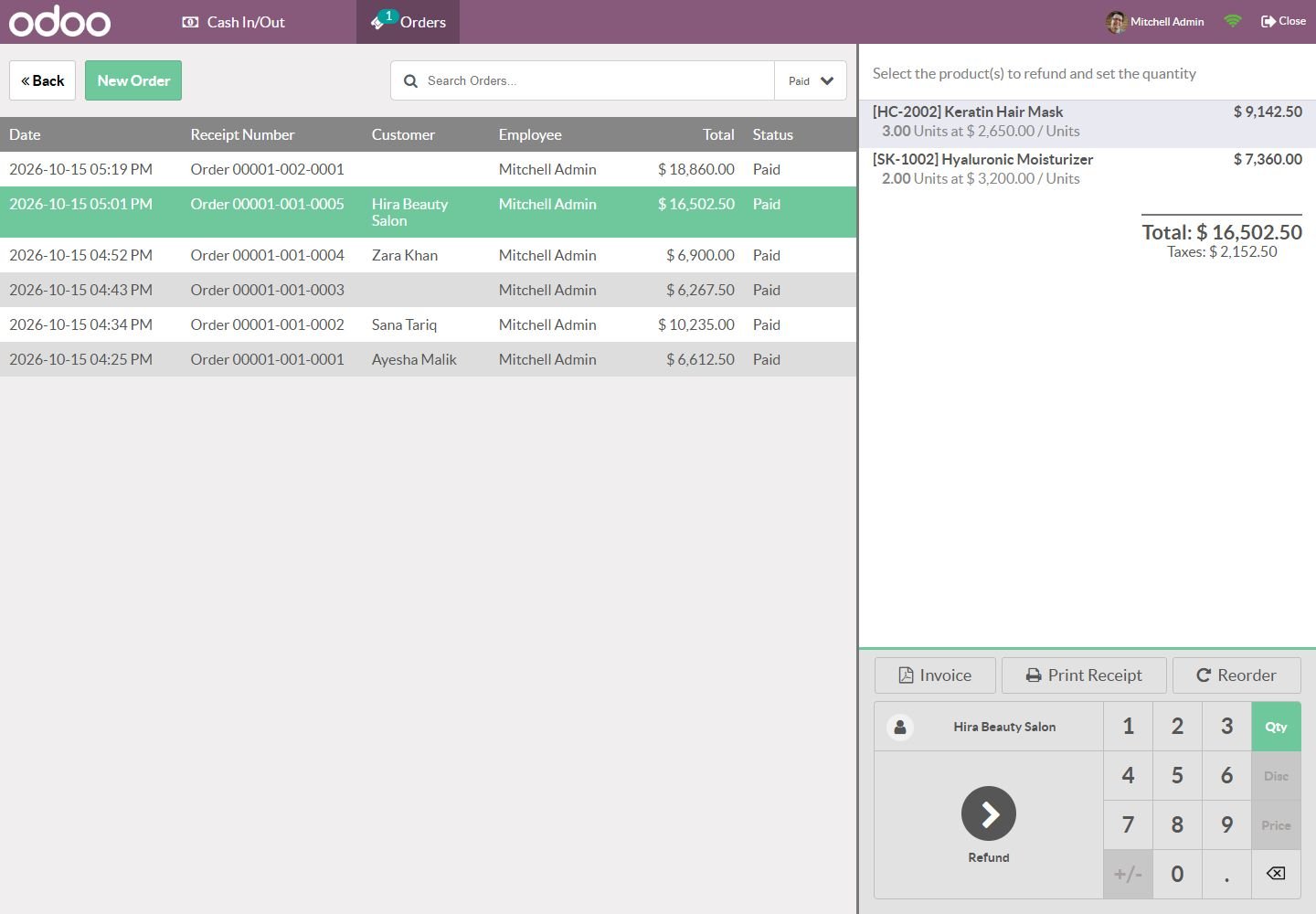Click the Reorder button
This screenshot has width=1316, height=914.
pyautogui.click(x=1236, y=675)
